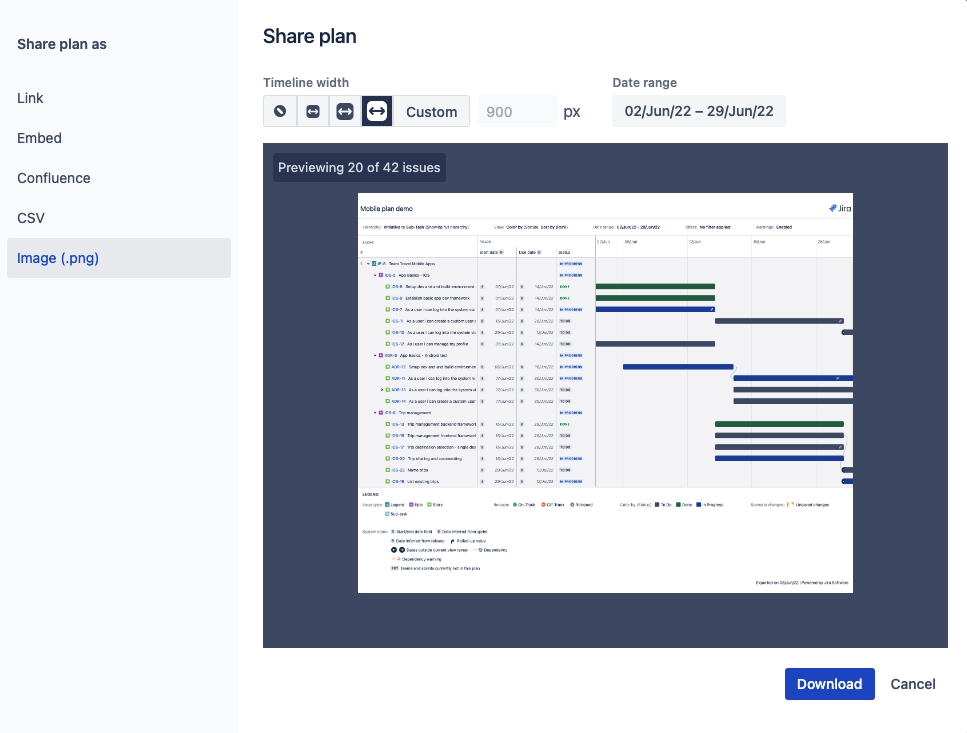Click the plan preview thumbnail
Viewport: 967px width, 733px height.
[605, 393]
